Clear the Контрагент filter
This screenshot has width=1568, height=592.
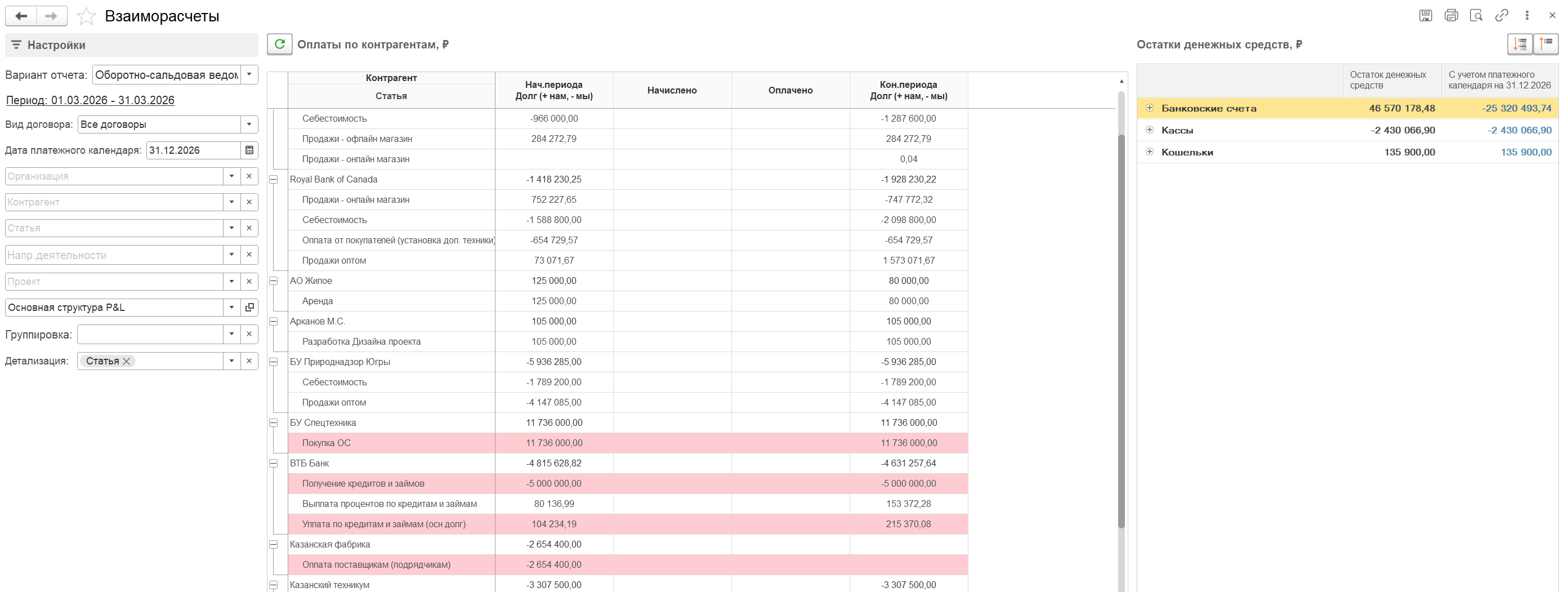point(249,202)
